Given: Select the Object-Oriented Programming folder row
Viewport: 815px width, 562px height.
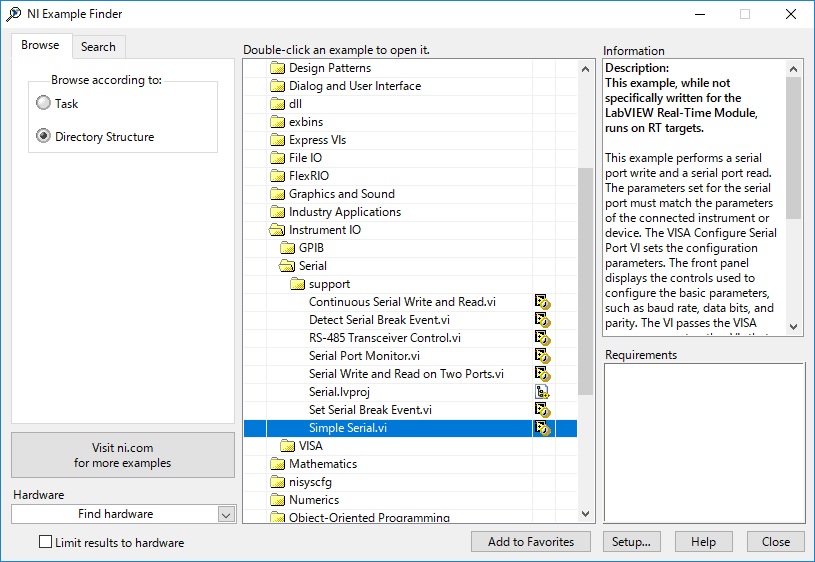Looking at the screenshot, I should 410,517.
